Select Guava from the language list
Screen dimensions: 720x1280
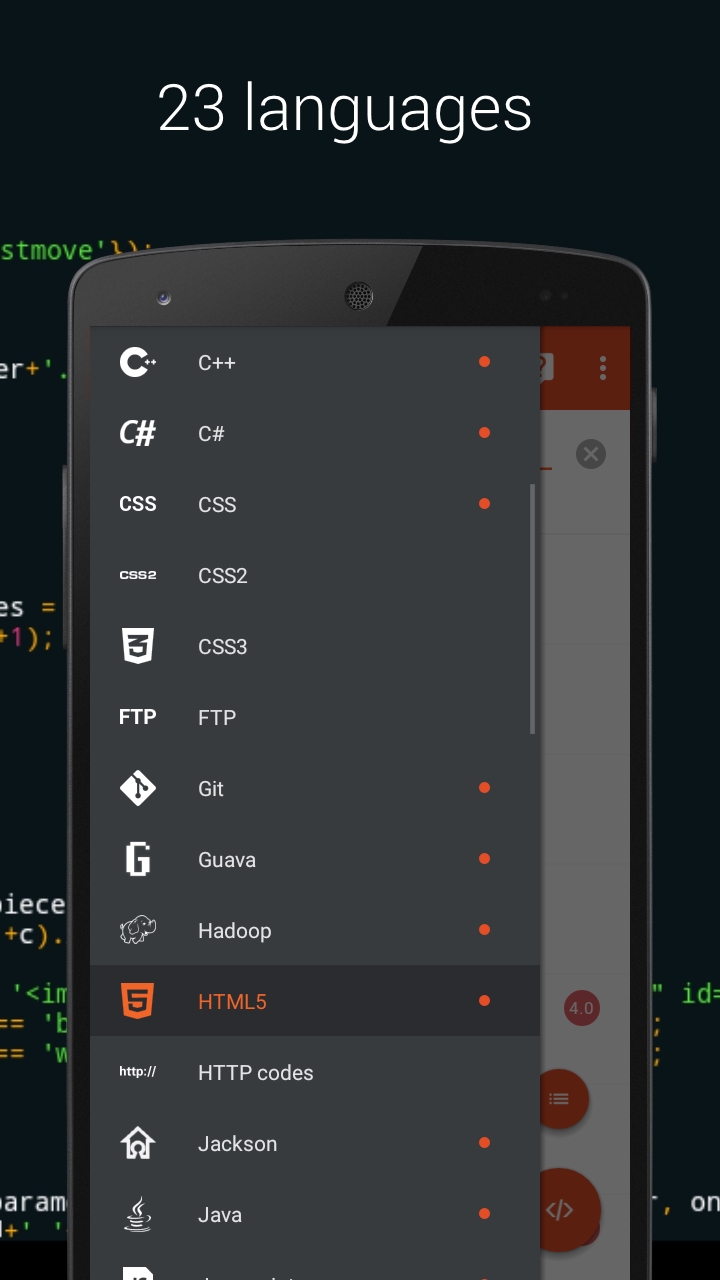point(315,859)
